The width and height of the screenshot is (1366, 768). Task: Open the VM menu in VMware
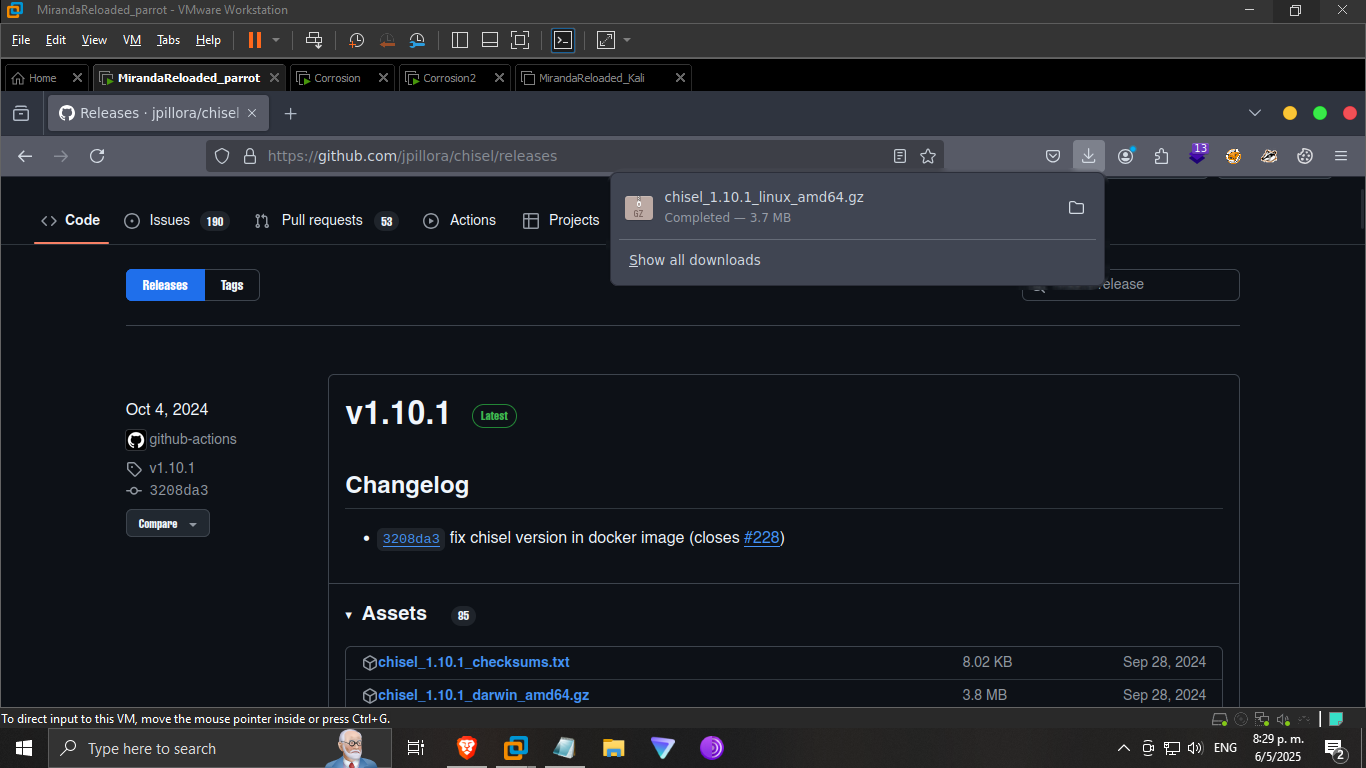[x=131, y=40]
